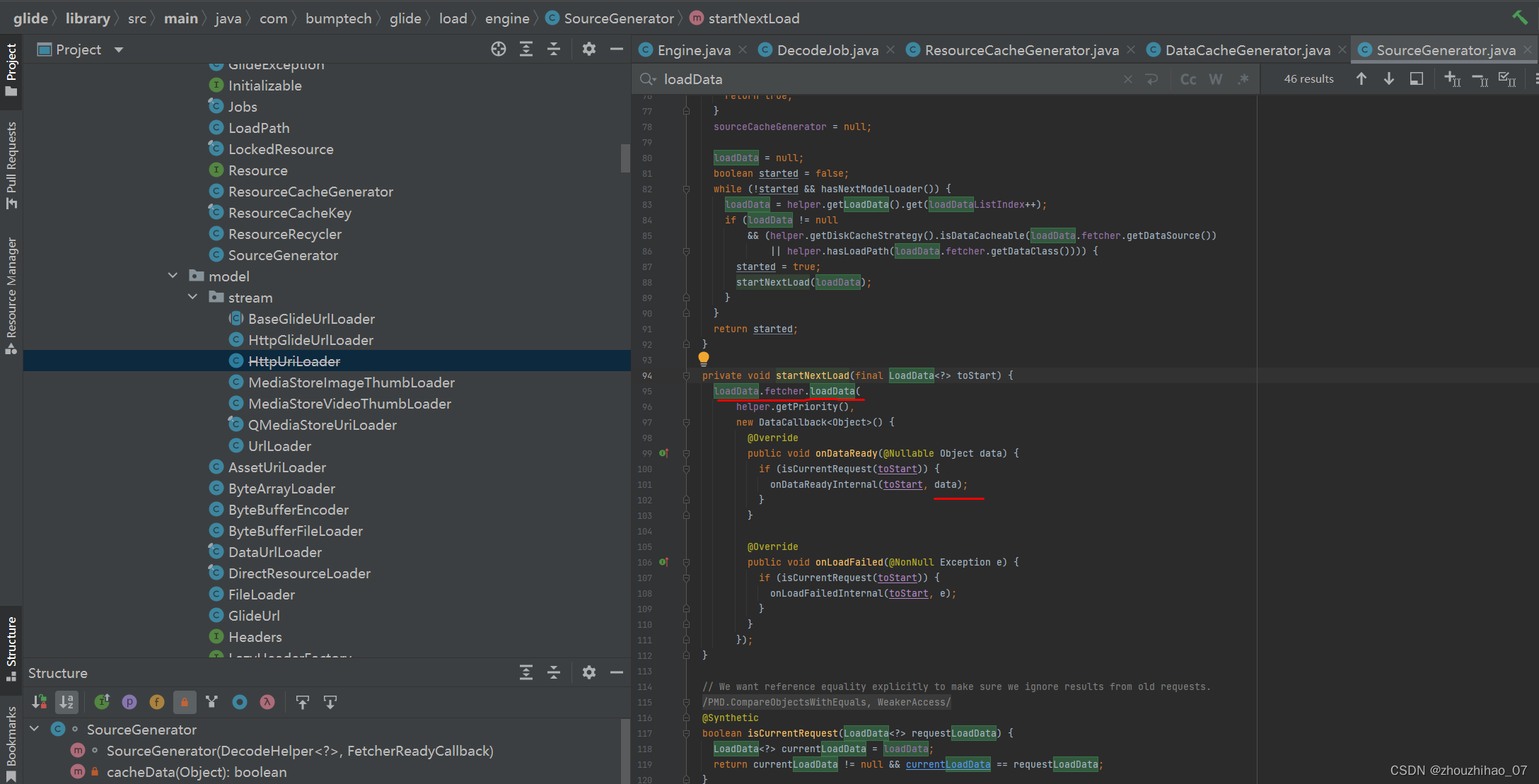Click the override gutter icon beside onDataReady
This screenshot has width=1539, height=784.
pos(663,453)
